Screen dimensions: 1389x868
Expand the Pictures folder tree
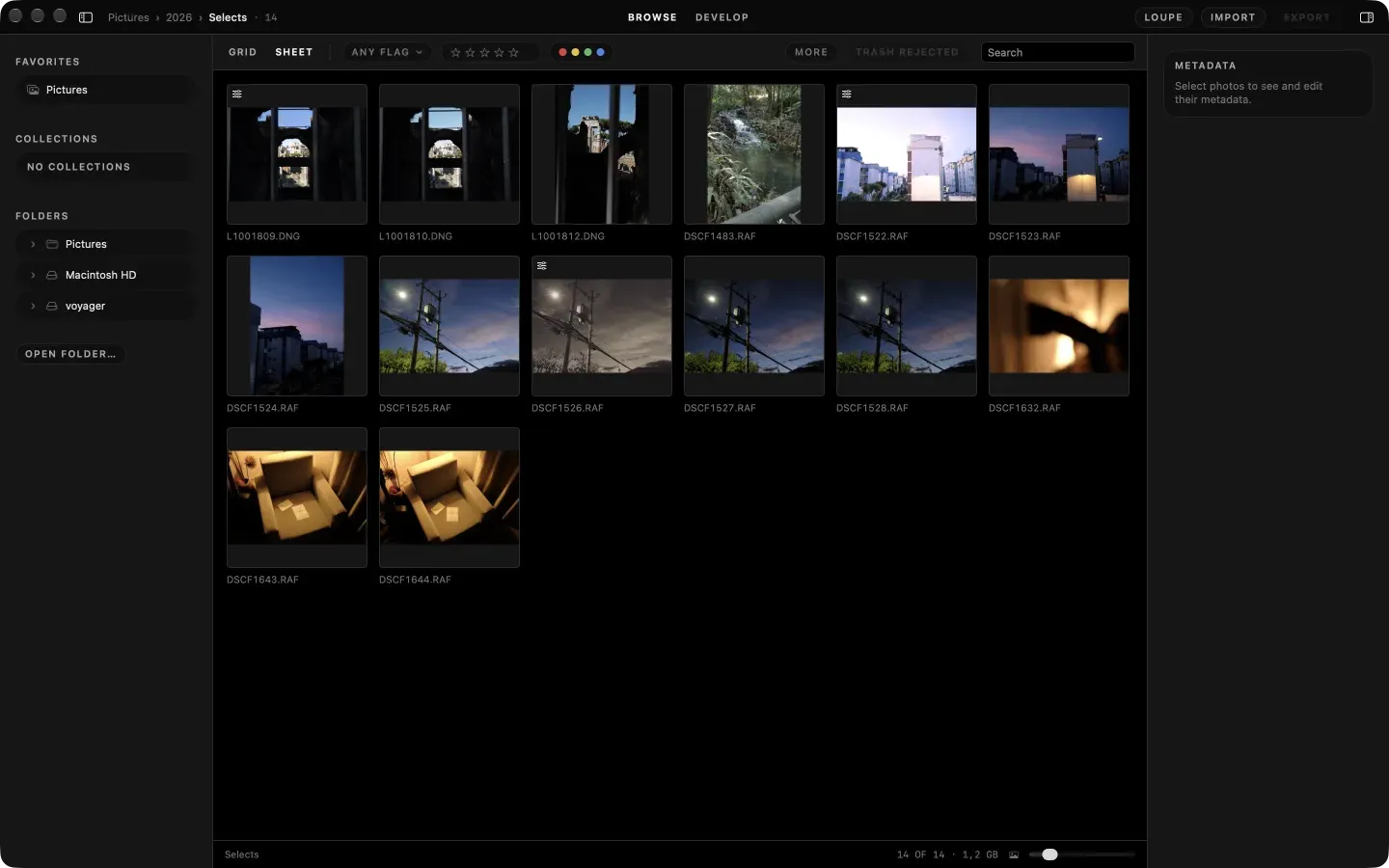pyautogui.click(x=33, y=244)
